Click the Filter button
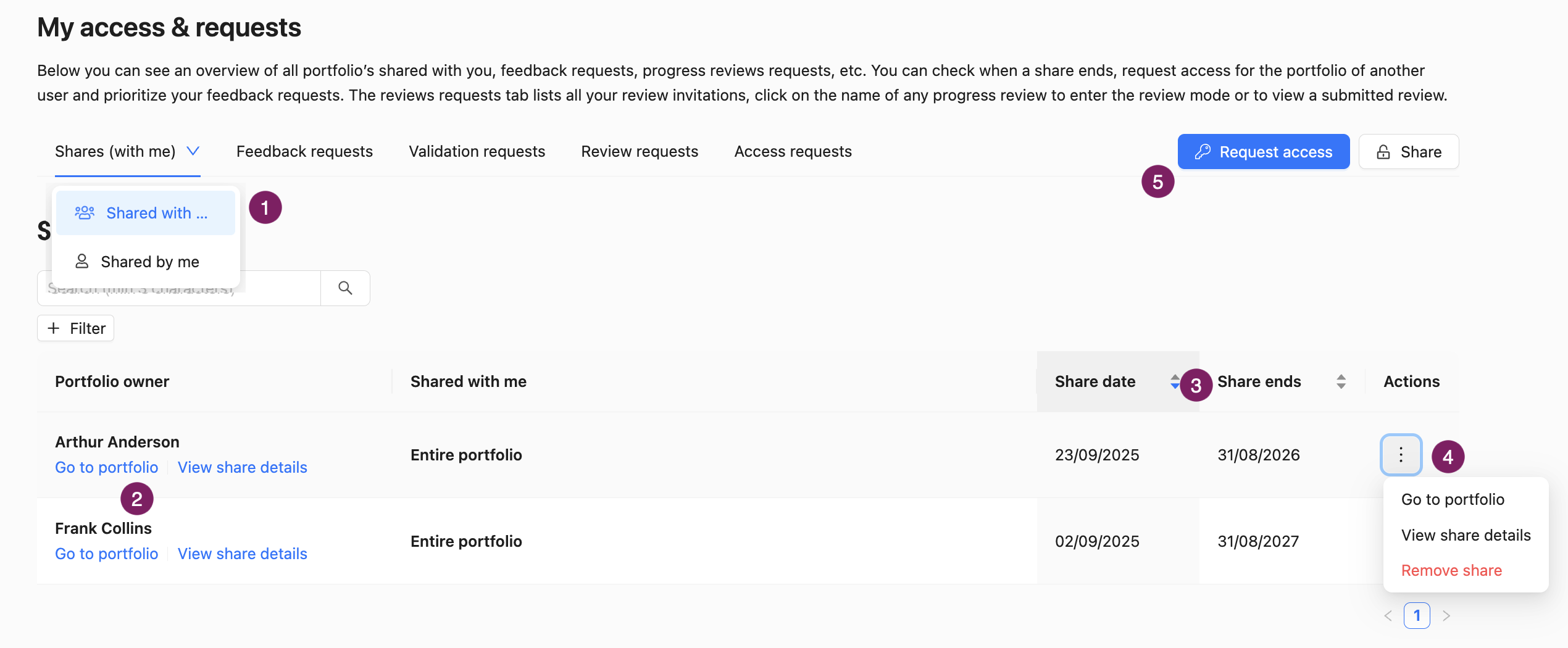Image resolution: width=1568 pixels, height=648 pixels. pos(75,328)
